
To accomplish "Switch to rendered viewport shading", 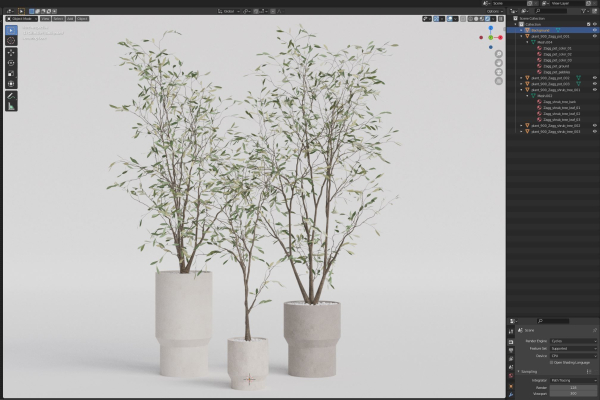I will coord(488,19).
